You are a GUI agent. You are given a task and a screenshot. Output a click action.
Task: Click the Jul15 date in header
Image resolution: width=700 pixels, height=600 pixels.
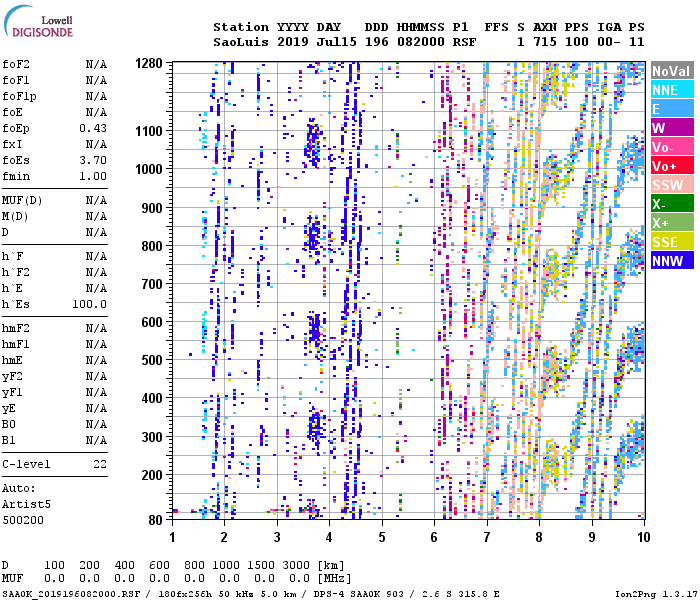point(337,42)
